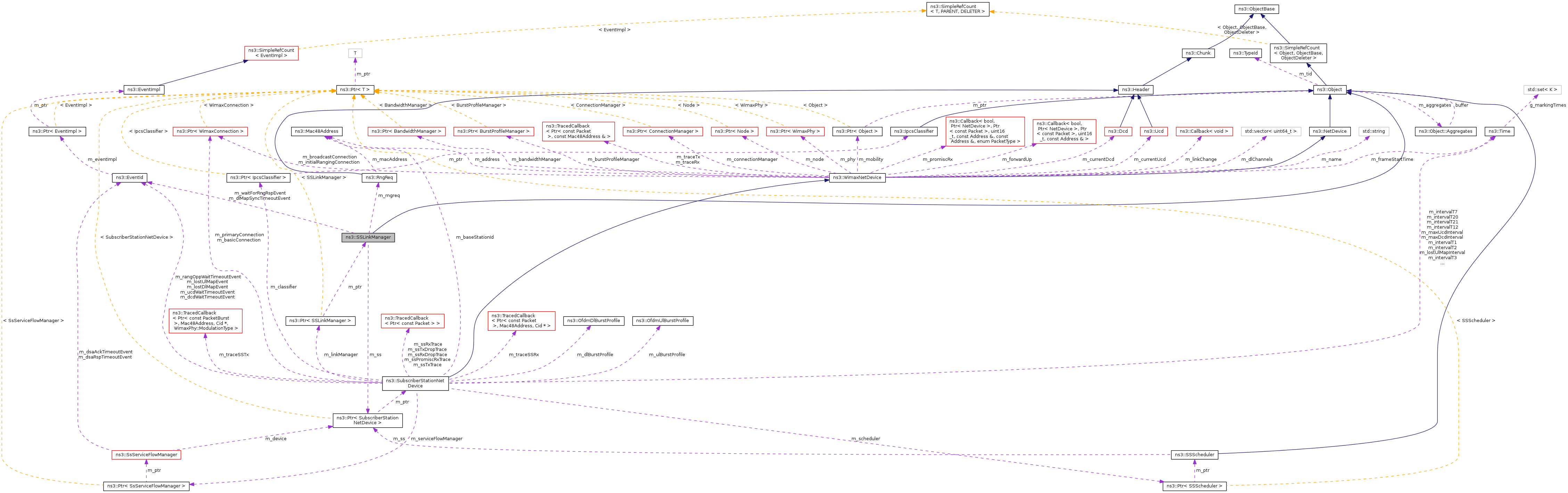Click the SimpleRefCount< Object, ObjectBase, ObjectDeleter > node
Screen dimensions: 1568x493
point(1298,53)
